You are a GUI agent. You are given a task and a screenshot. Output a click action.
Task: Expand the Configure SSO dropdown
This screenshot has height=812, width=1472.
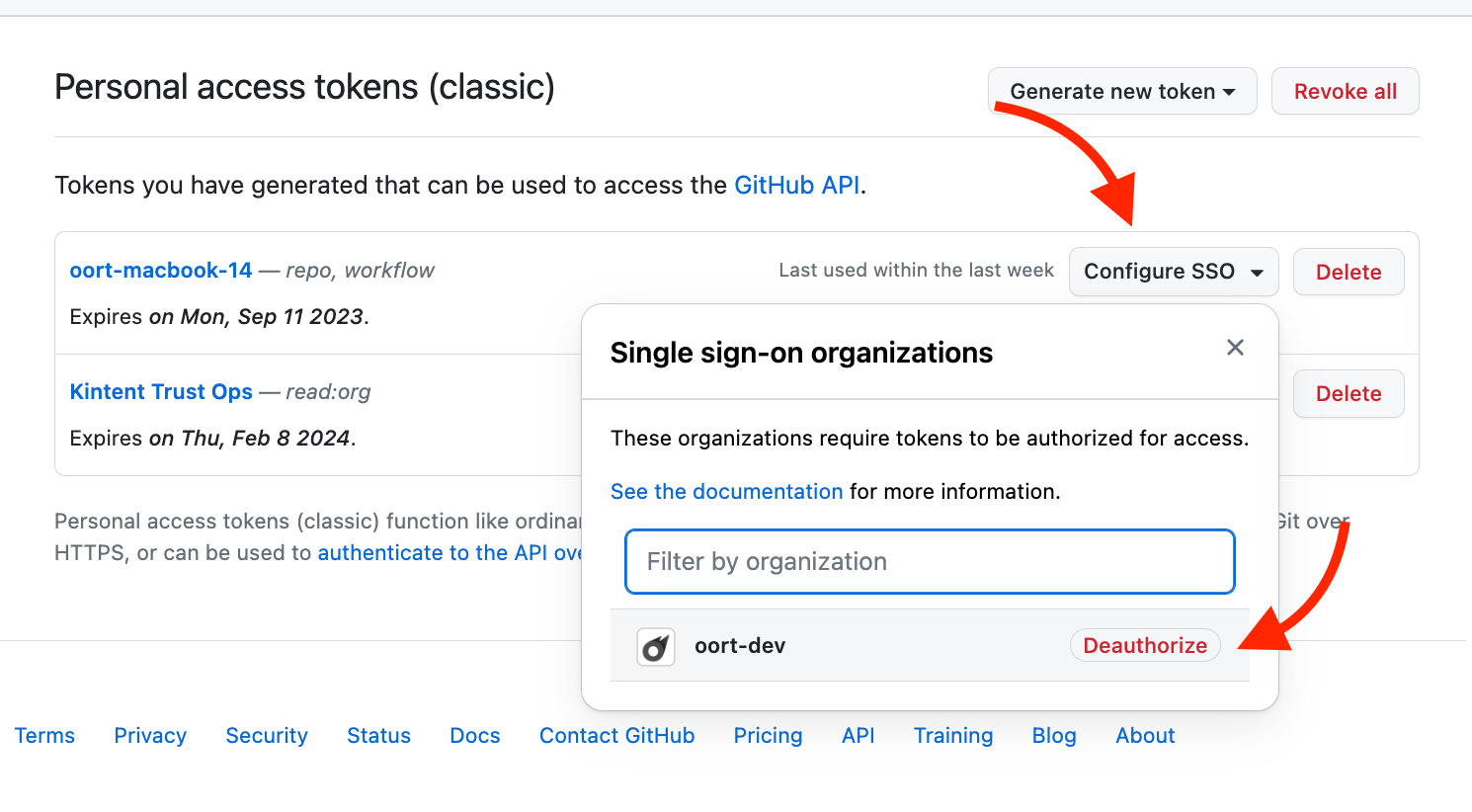[x=1174, y=272]
